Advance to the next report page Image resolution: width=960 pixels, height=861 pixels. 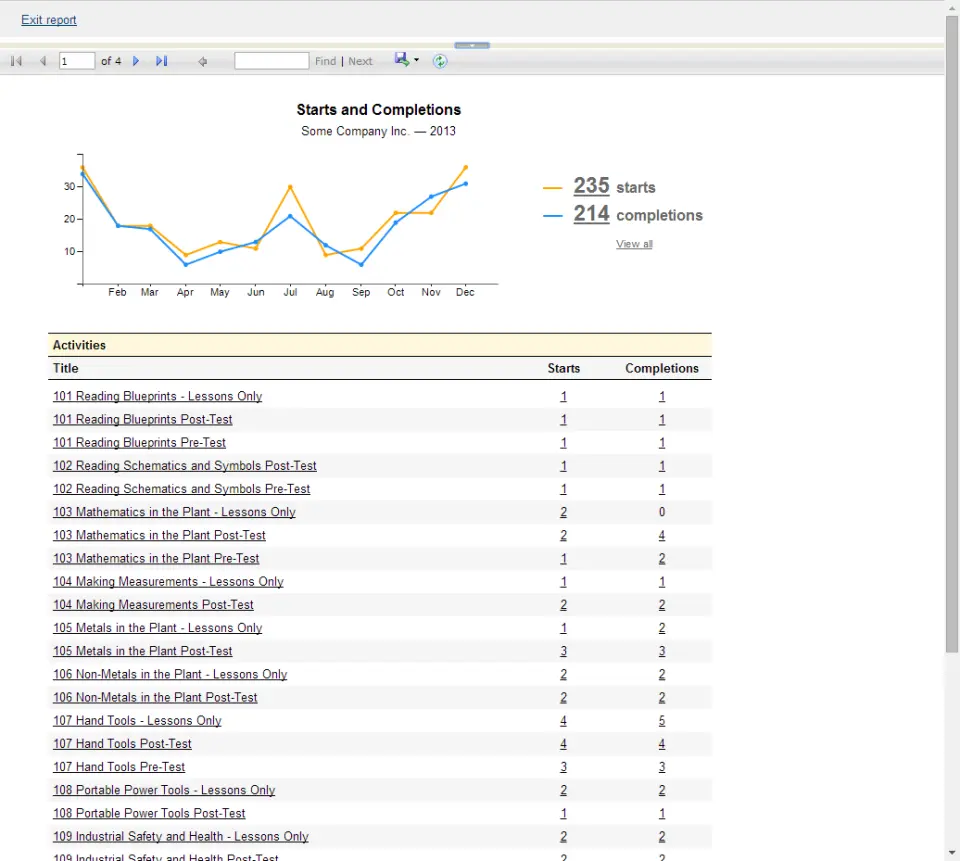(136, 60)
